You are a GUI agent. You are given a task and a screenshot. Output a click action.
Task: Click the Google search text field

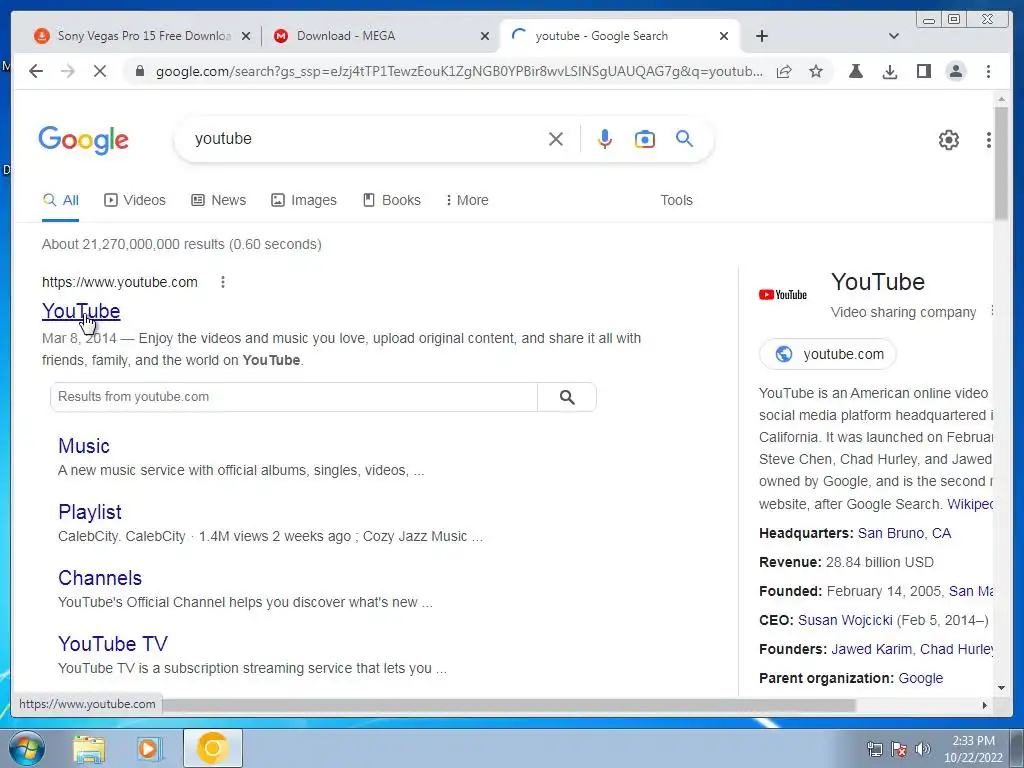click(x=366, y=139)
